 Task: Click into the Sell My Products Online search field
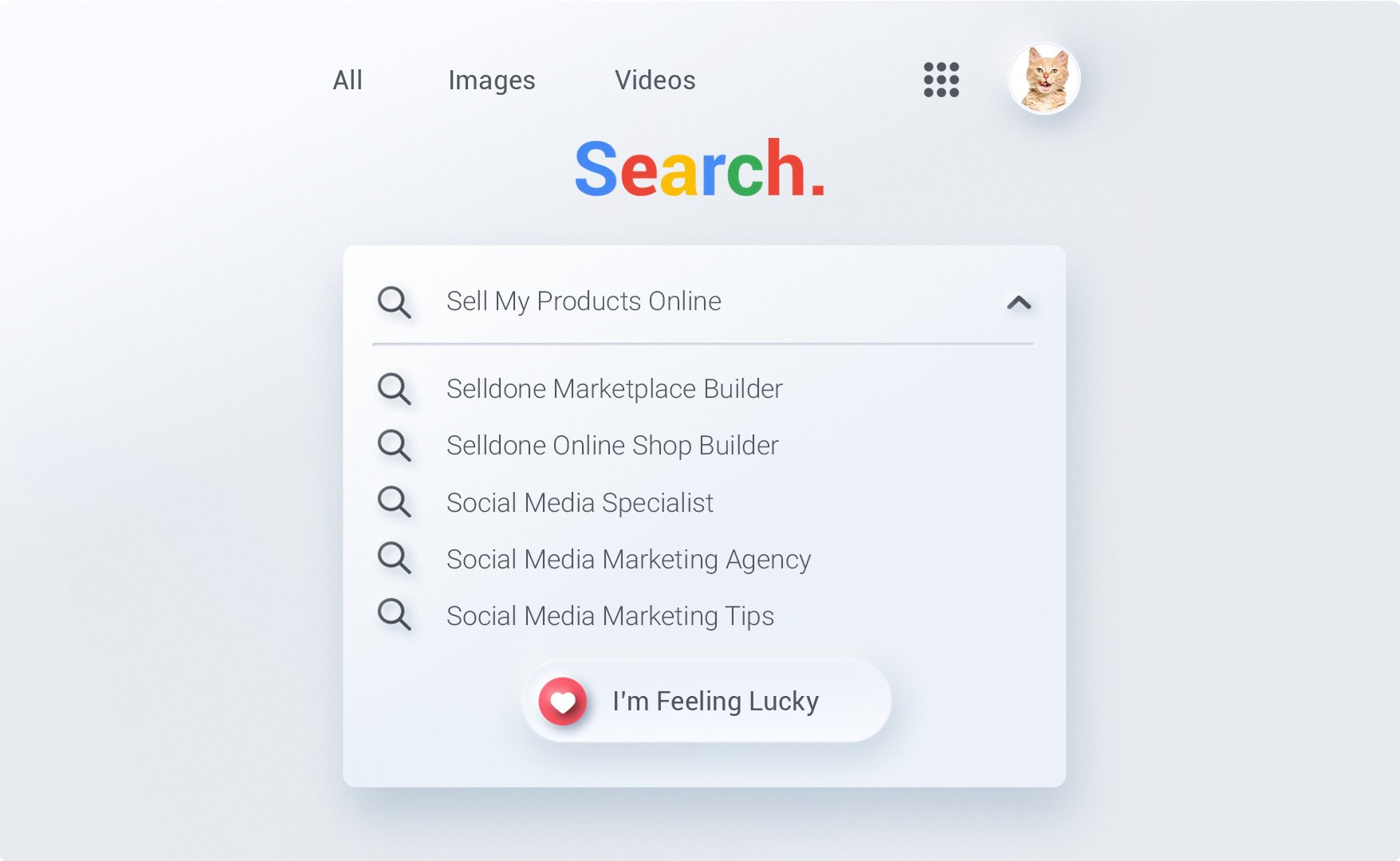pyautogui.click(x=703, y=302)
